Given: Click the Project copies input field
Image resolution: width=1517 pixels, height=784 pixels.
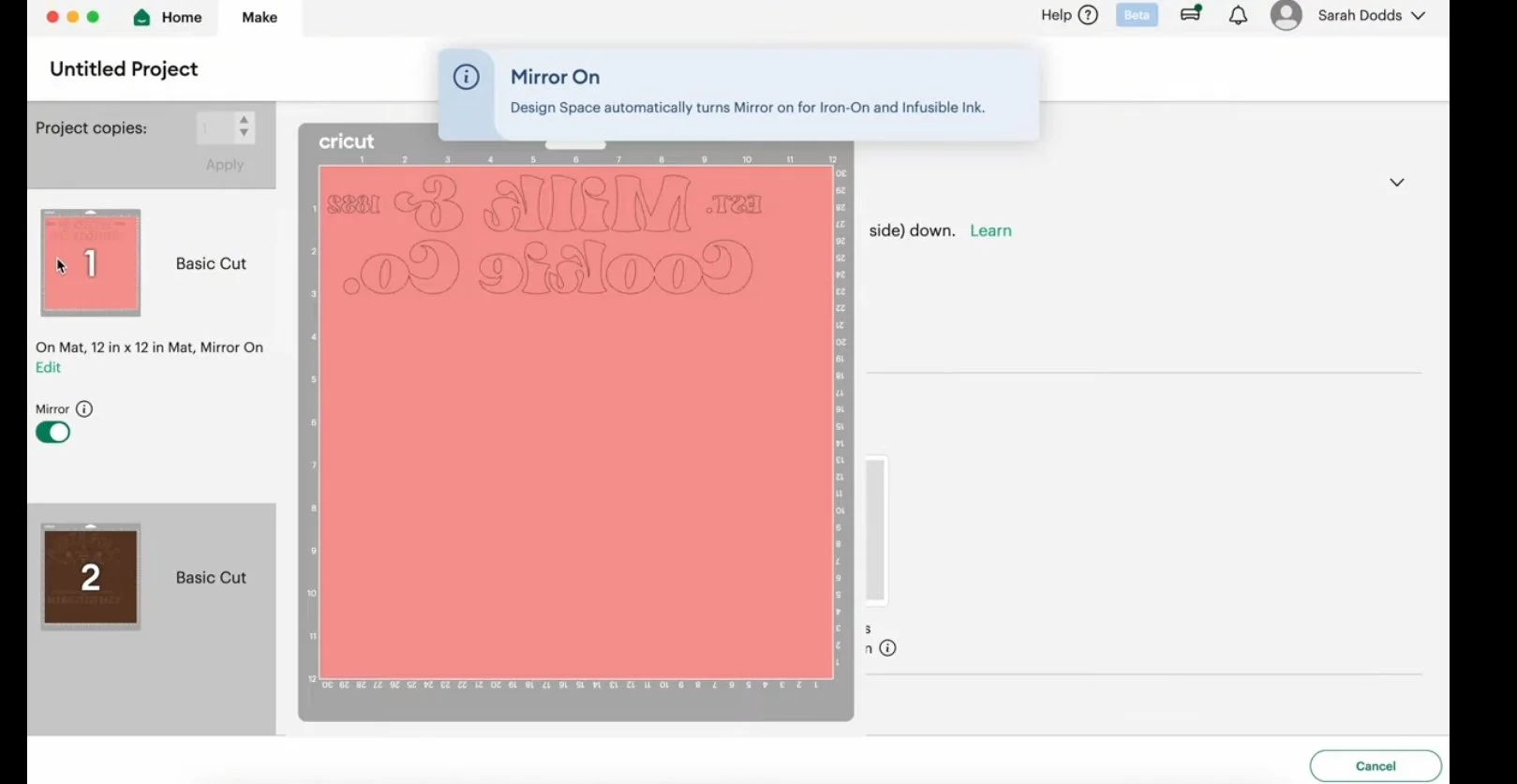Looking at the screenshot, I should [214, 127].
